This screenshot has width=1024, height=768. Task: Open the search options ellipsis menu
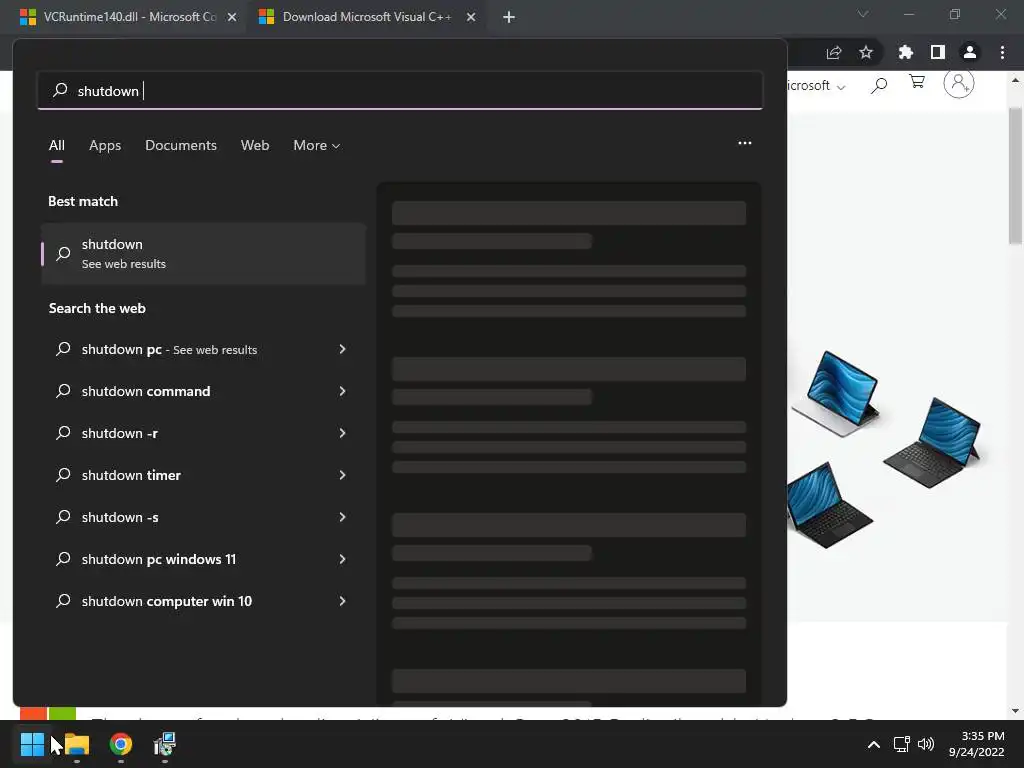[744, 143]
